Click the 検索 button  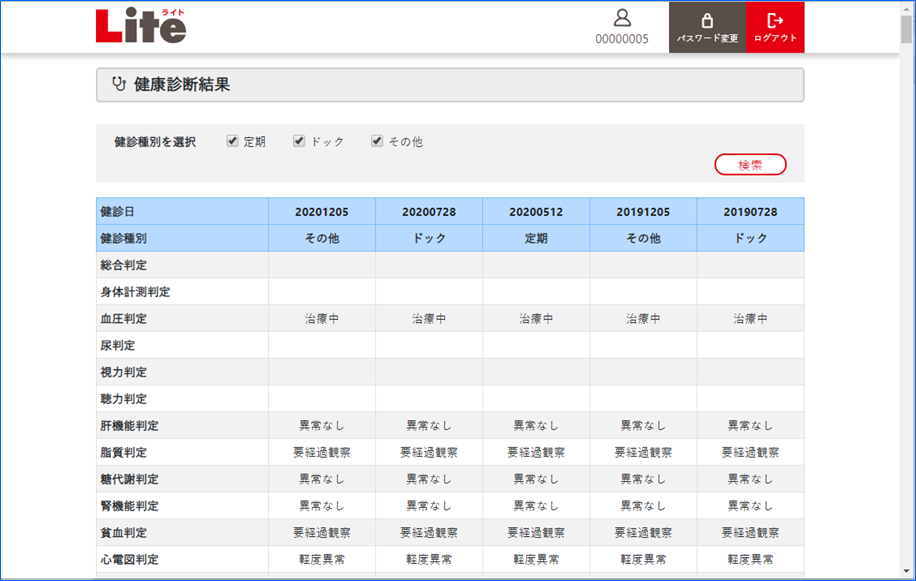(x=750, y=165)
